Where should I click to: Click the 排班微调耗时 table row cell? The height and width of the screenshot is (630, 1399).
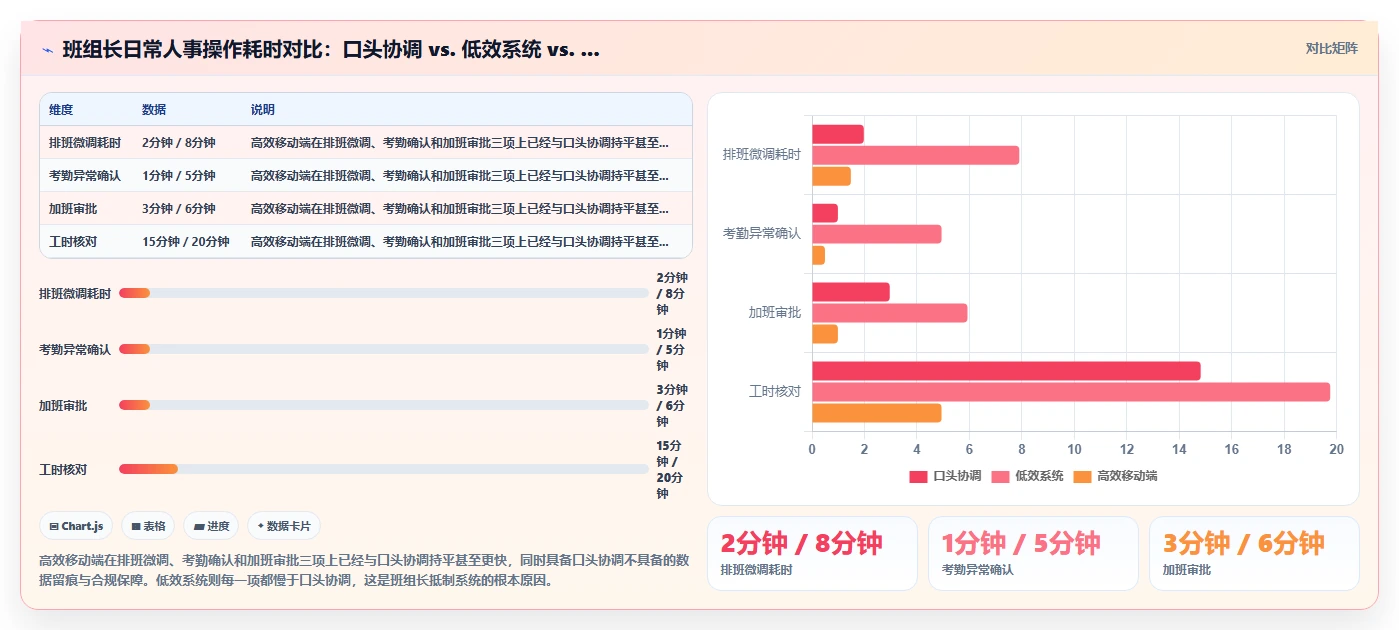point(85,143)
